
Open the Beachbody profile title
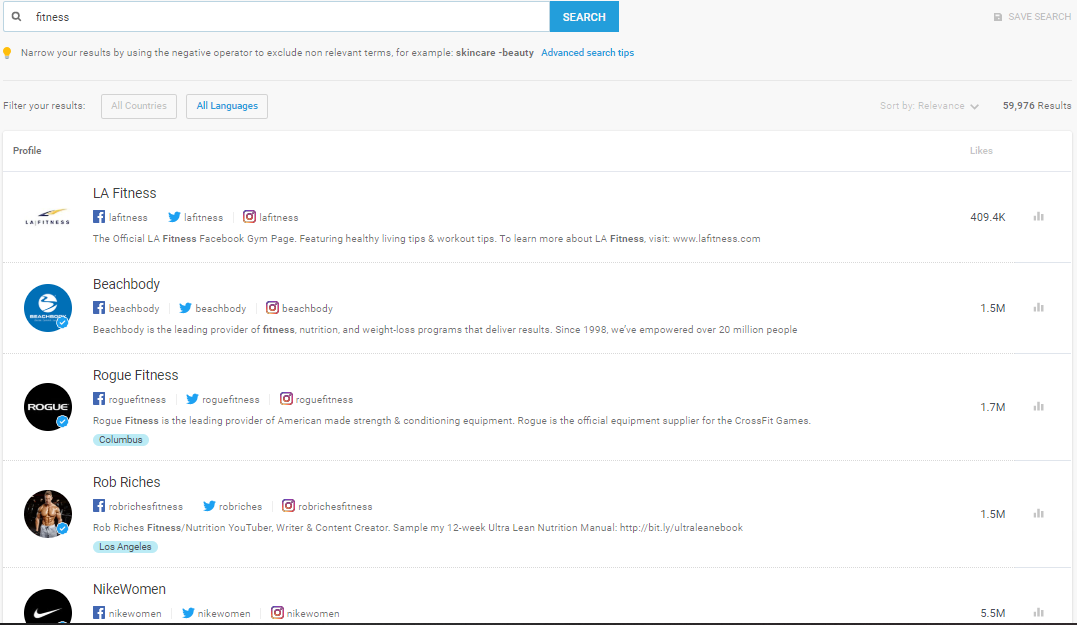pos(126,284)
